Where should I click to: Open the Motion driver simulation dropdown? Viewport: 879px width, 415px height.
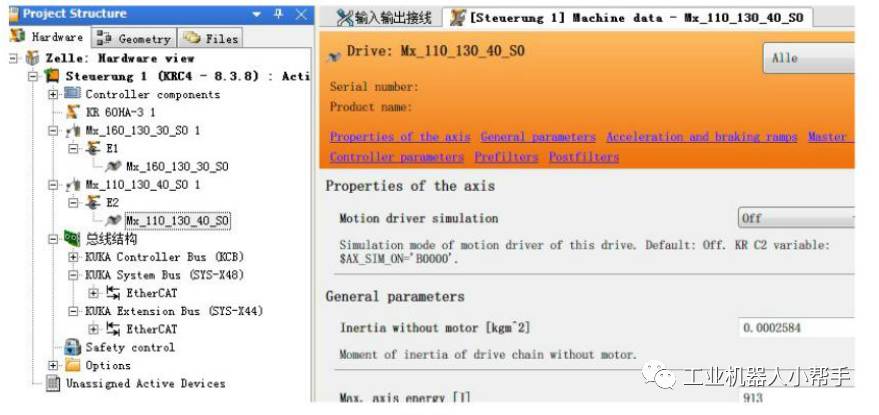click(x=796, y=218)
